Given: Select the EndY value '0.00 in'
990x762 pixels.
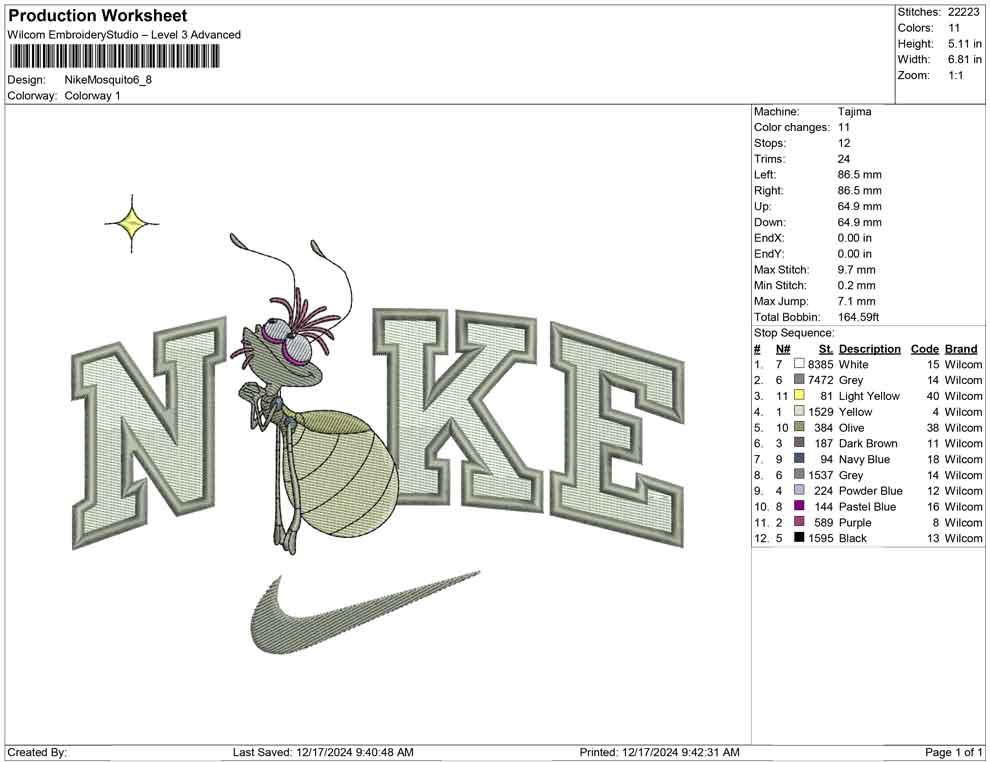Looking at the screenshot, I should (855, 253).
